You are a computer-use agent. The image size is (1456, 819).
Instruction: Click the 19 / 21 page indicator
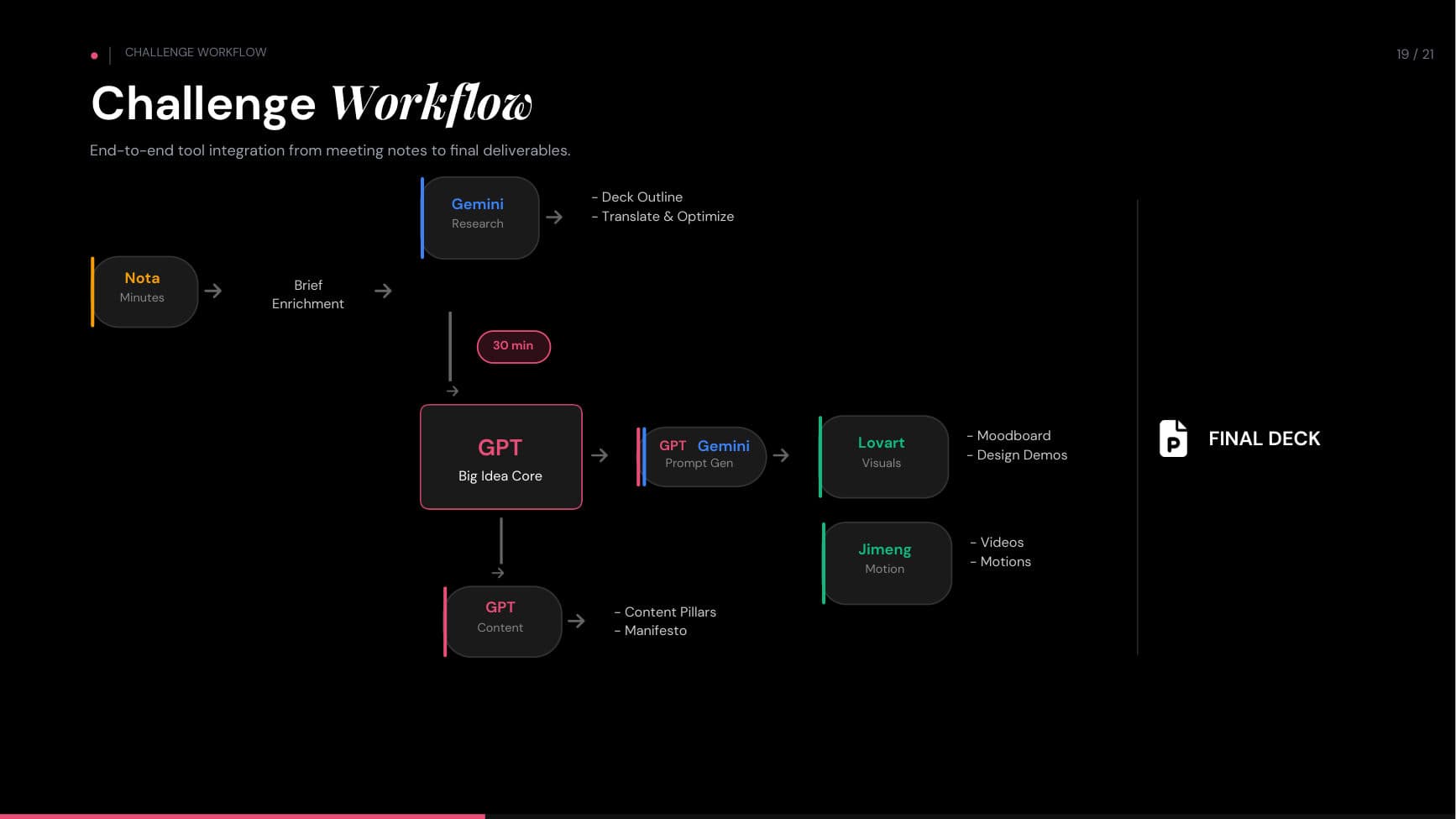point(1414,53)
